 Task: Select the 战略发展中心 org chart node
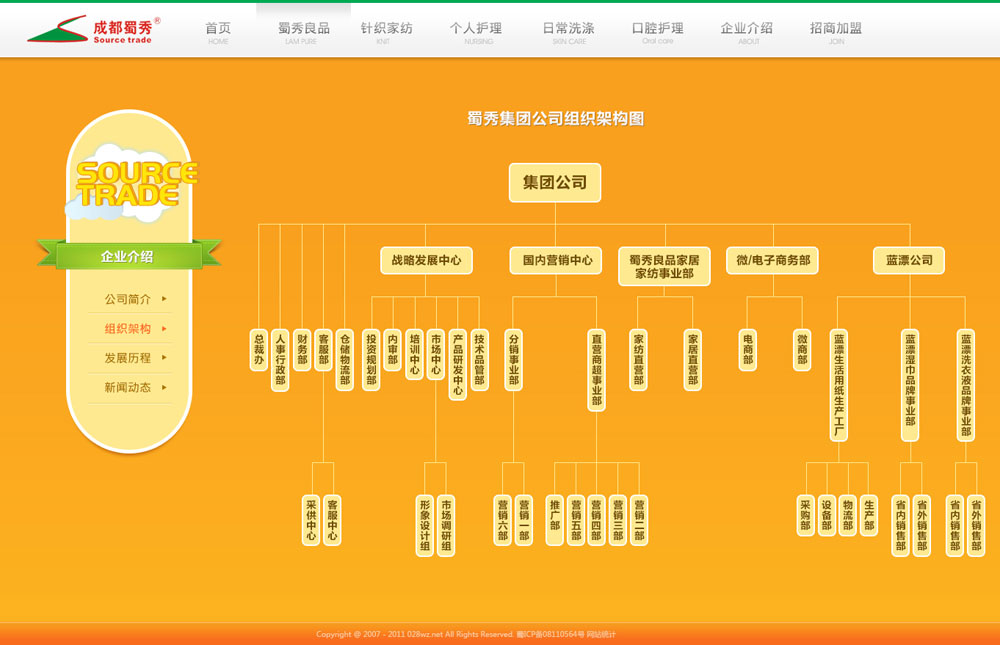[426, 261]
